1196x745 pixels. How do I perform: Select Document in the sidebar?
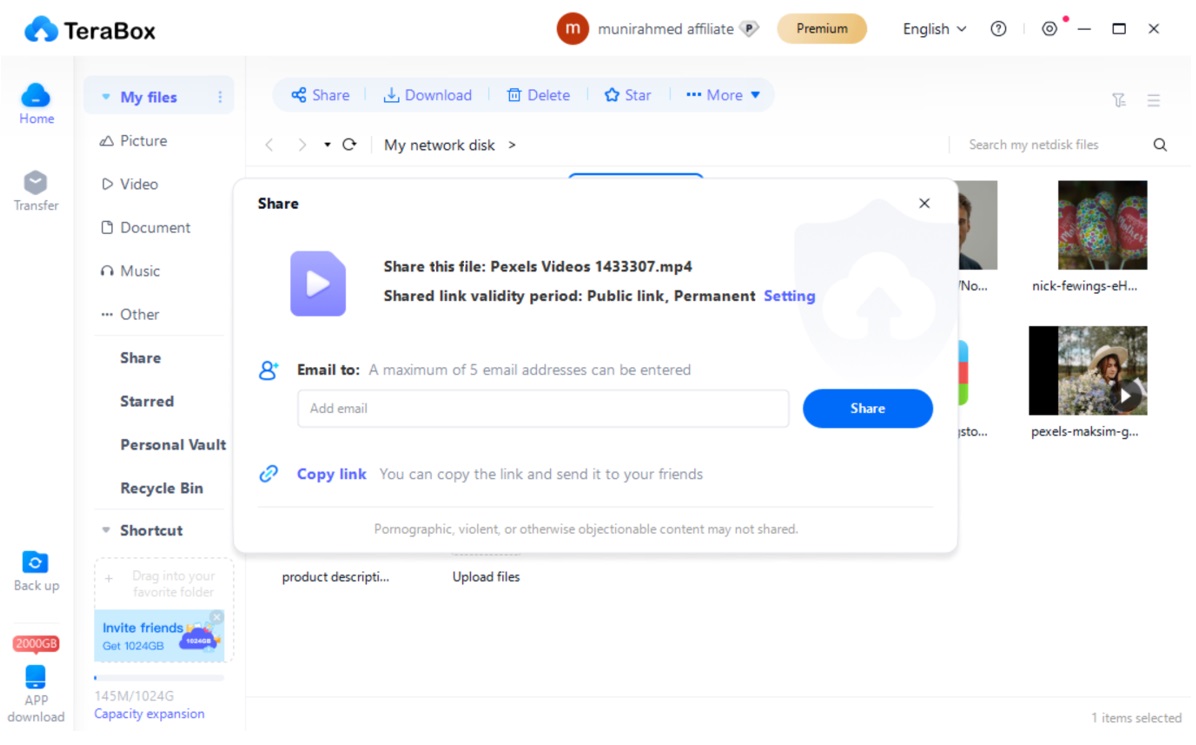[146, 228]
